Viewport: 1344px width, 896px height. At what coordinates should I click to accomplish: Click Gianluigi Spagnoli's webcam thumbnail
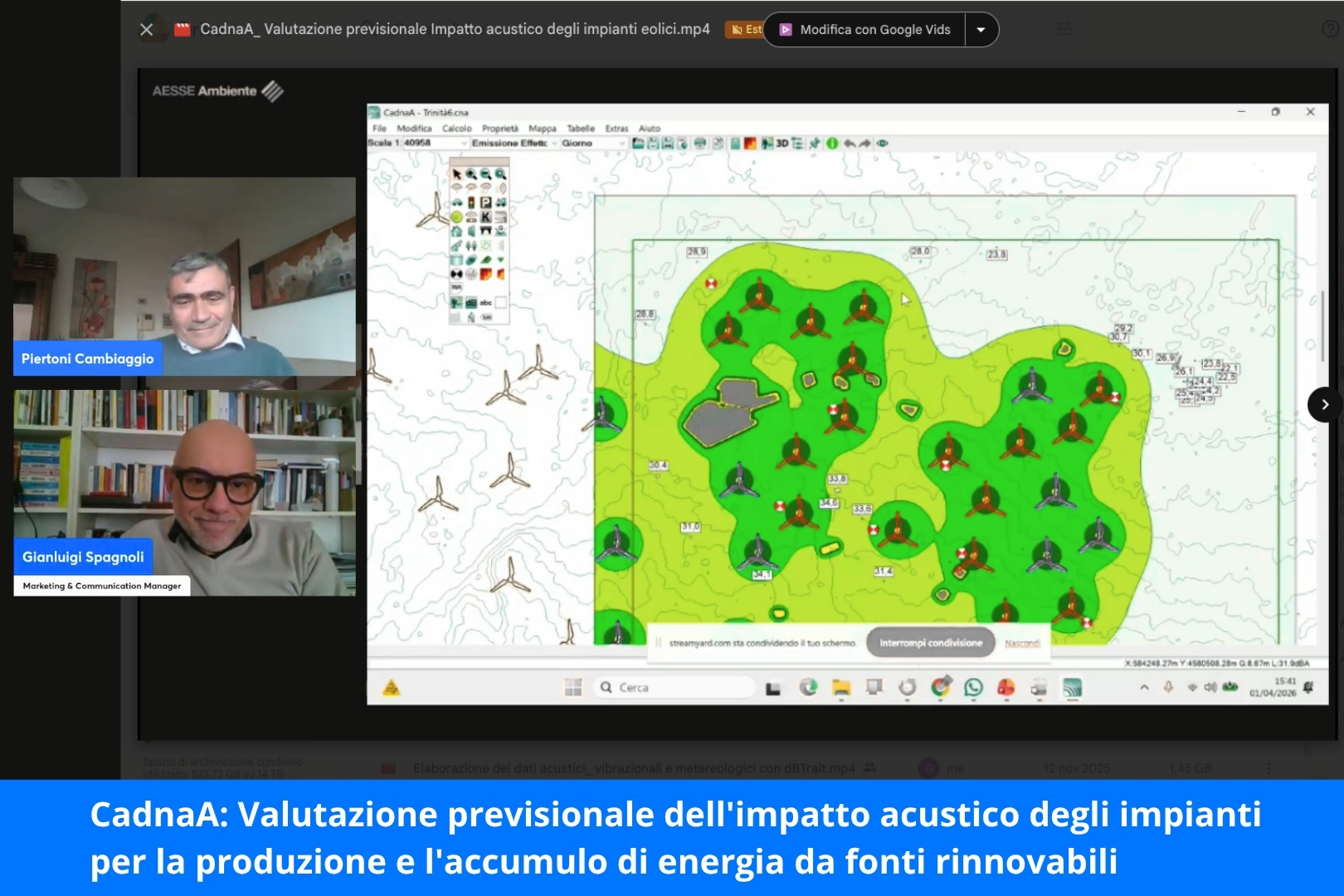(x=184, y=493)
